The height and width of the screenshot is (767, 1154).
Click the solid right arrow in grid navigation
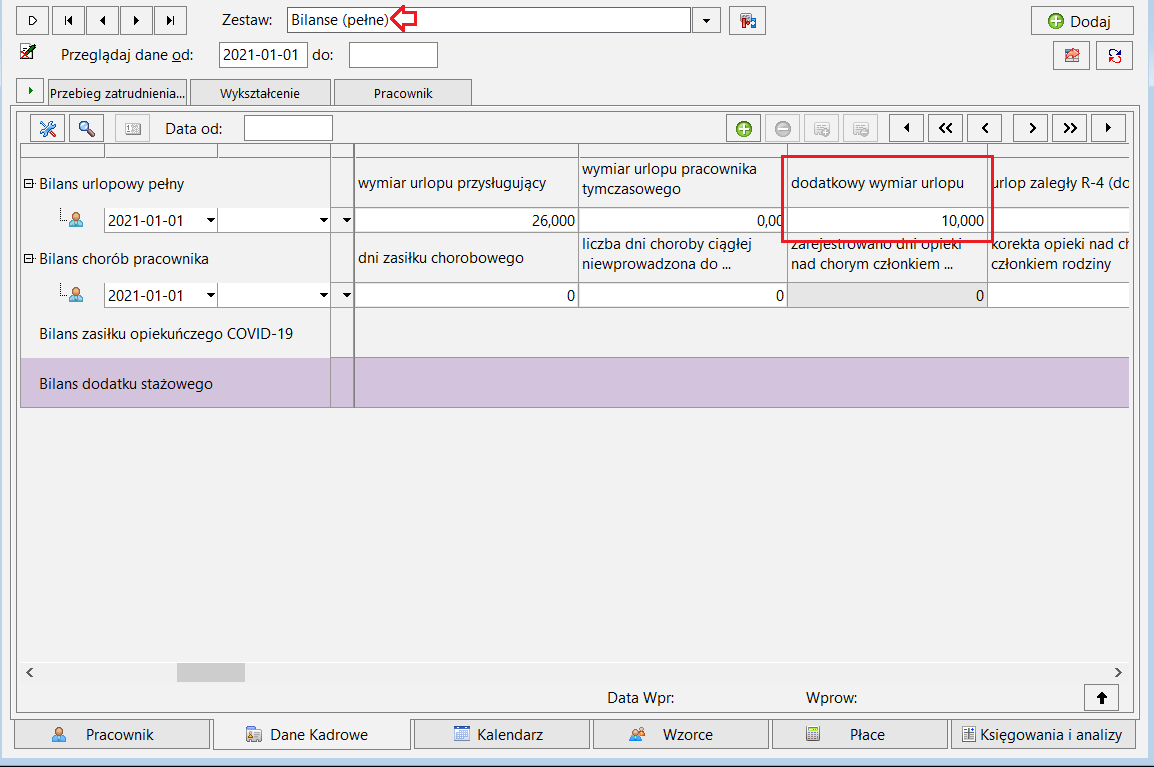pyautogui.click(x=1108, y=128)
